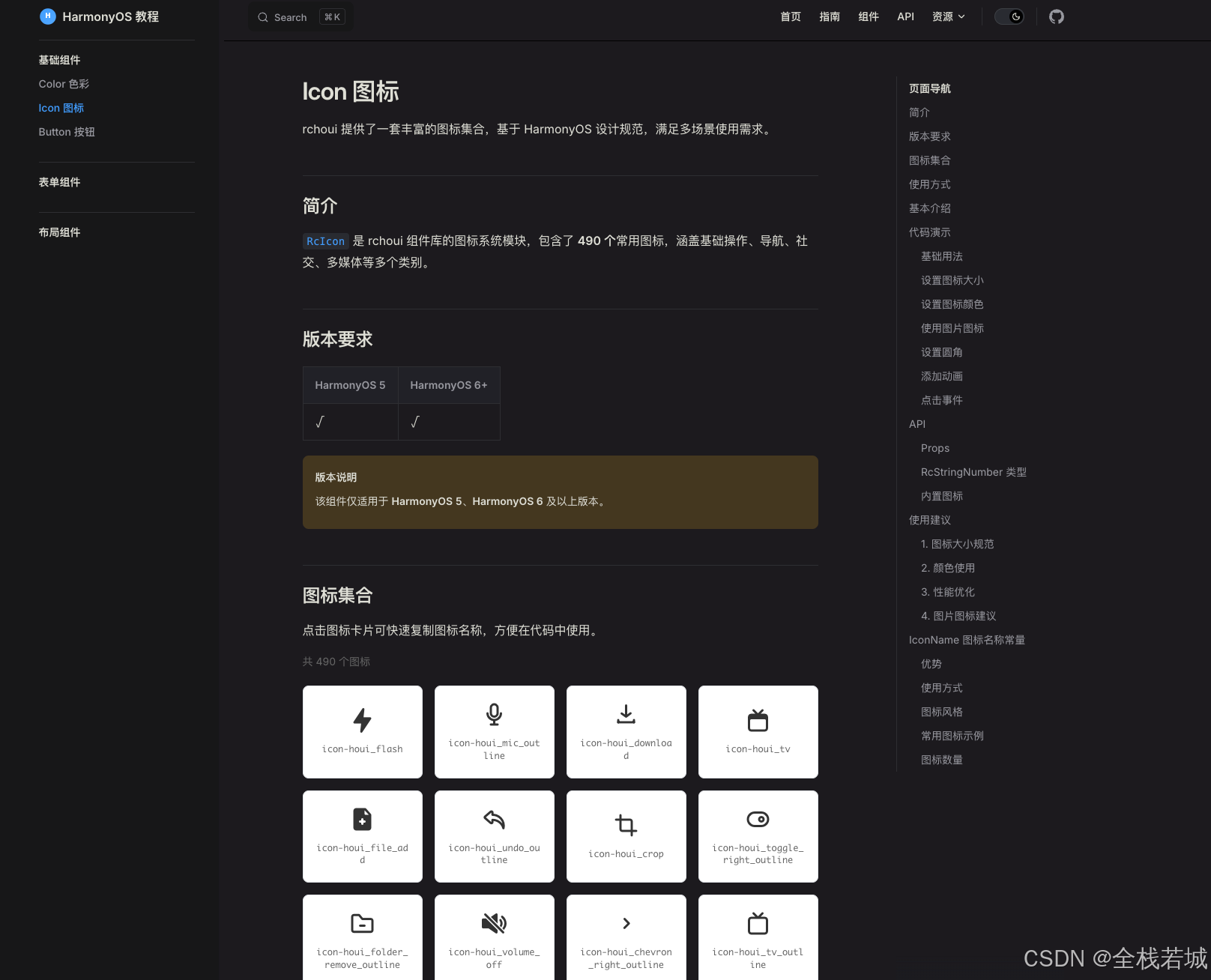The width and height of the screenshot is (1211, 980).
Task: Select the icon-houi_crop icon card
Action: [x=626, y=836]
